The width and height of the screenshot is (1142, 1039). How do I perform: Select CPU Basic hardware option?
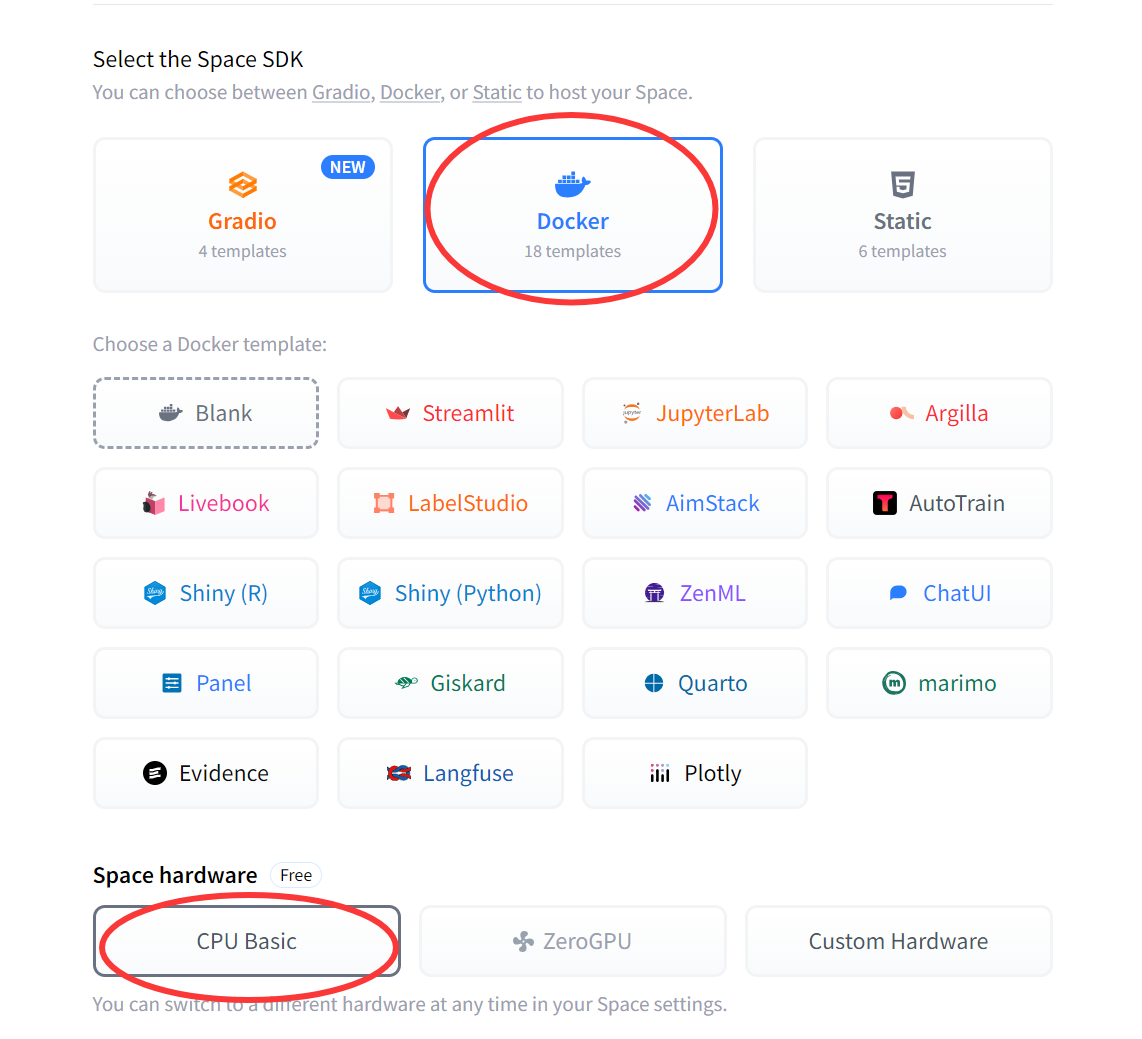(x=247, y=941)
